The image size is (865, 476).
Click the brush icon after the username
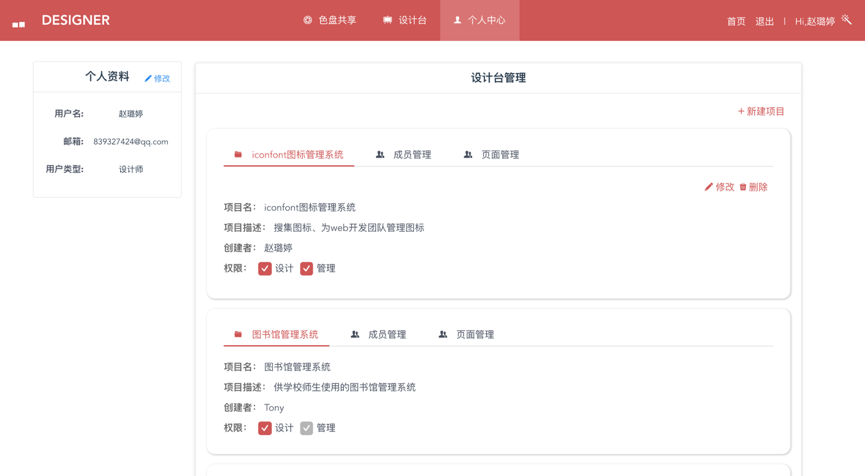tap(846, 20)
